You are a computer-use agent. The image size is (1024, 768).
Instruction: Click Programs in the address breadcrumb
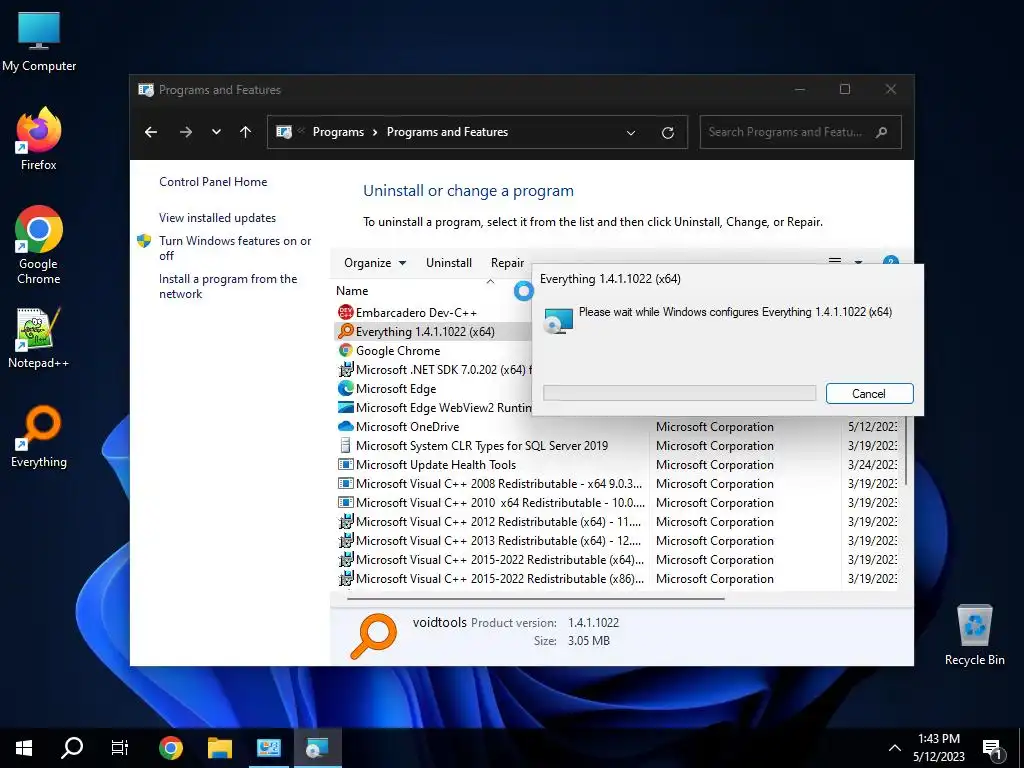coord(338,132)
